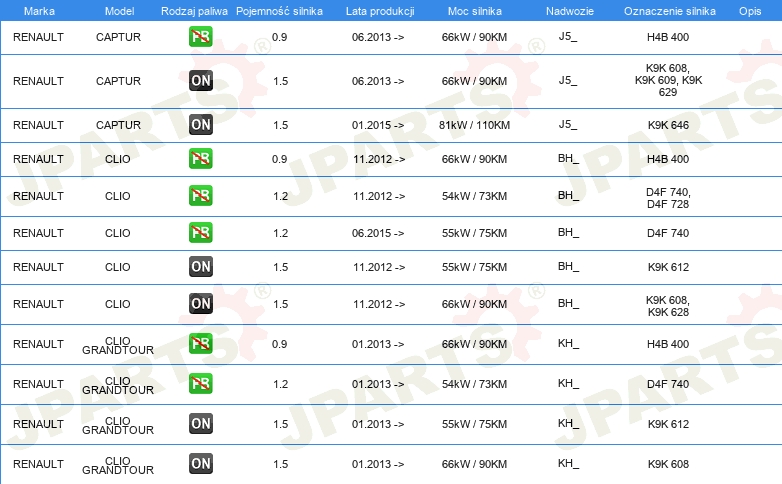Select '54kW / 73KM' in the Clio Grandtour row
This screenshot has width=782, height=484.
[x=474, y=384]
